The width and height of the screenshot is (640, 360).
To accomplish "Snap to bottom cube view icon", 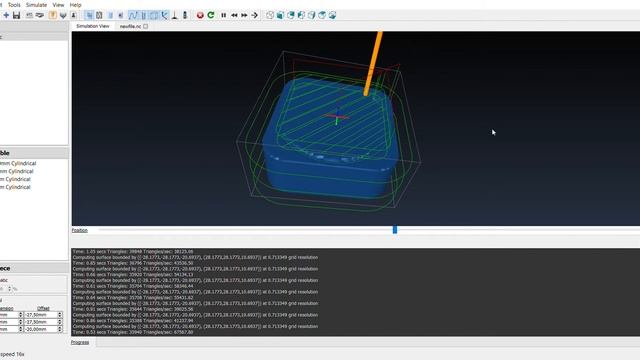I will pyautogui.click(x=333, y=15).
